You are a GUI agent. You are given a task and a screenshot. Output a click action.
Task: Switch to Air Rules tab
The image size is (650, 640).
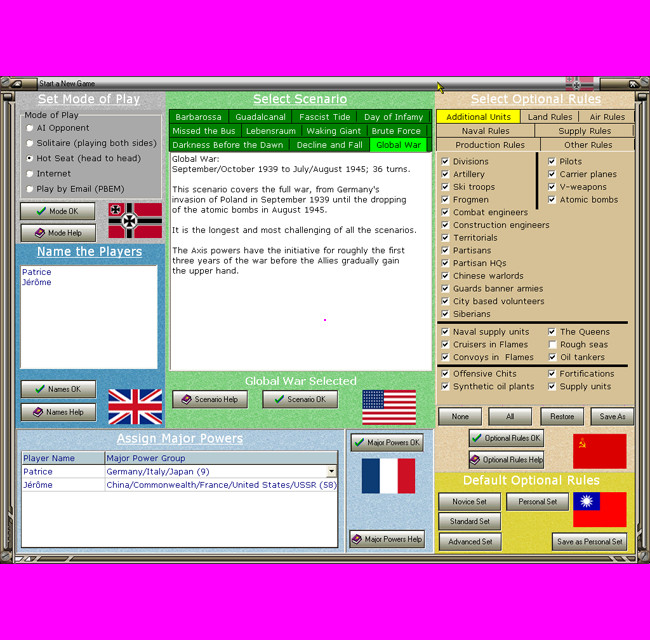coord(607,117)
